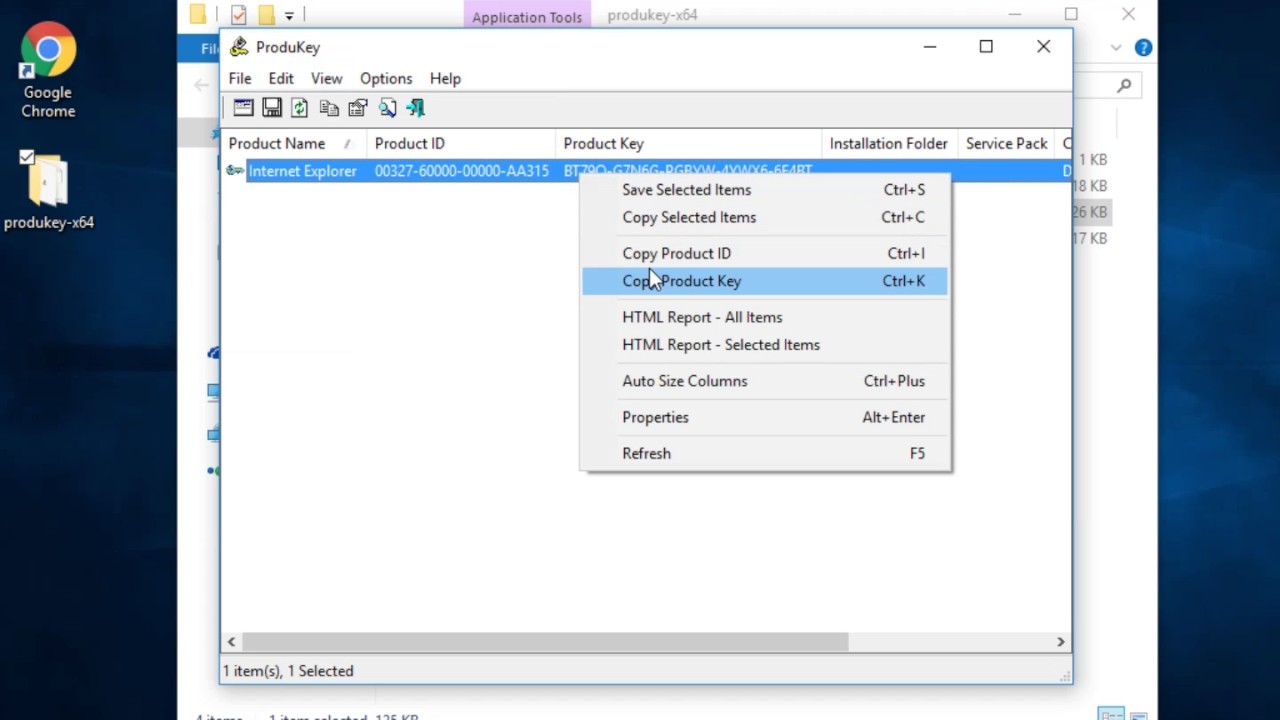Click the key icon beside Internet Explorer

click(x=235, y=171)
